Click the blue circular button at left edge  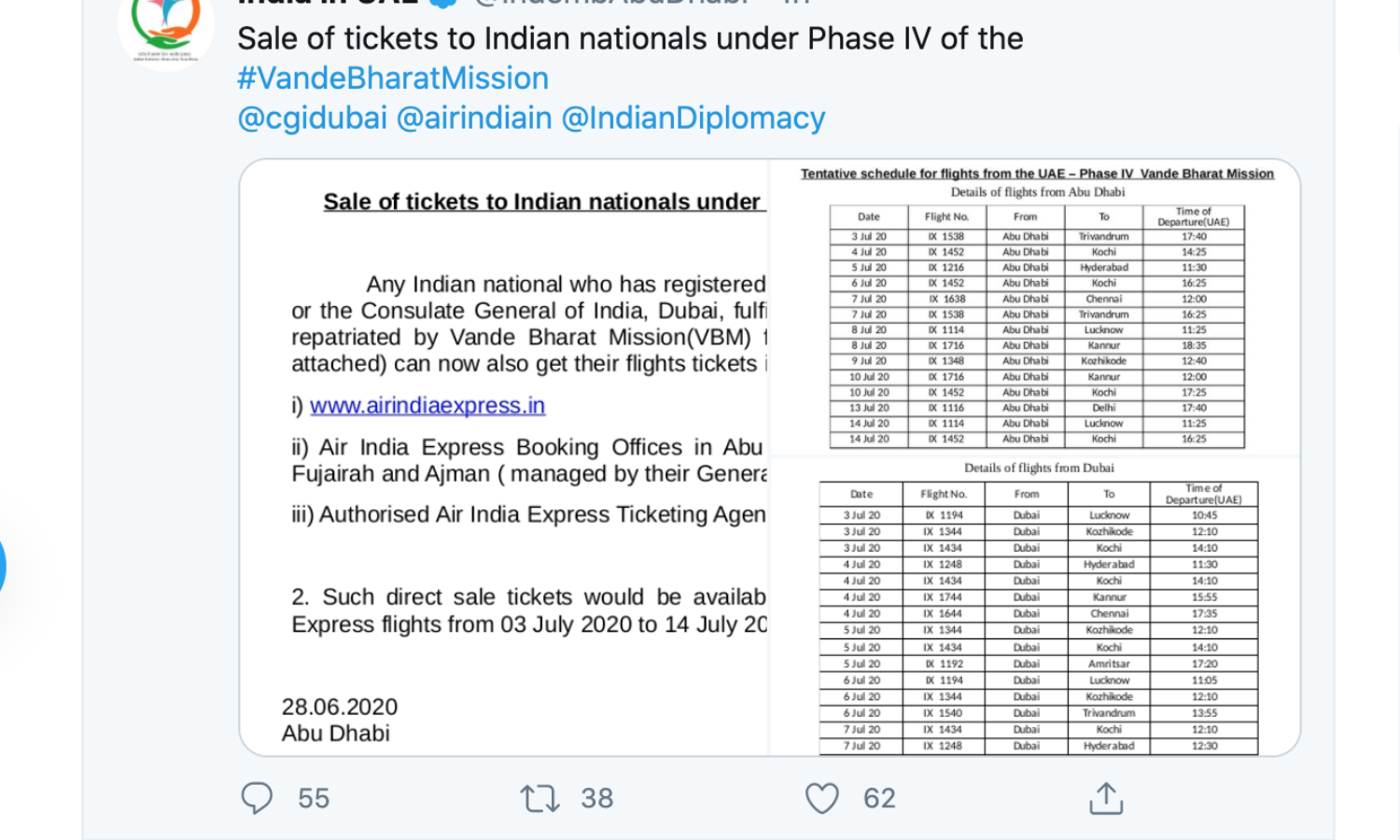[2, 566]
